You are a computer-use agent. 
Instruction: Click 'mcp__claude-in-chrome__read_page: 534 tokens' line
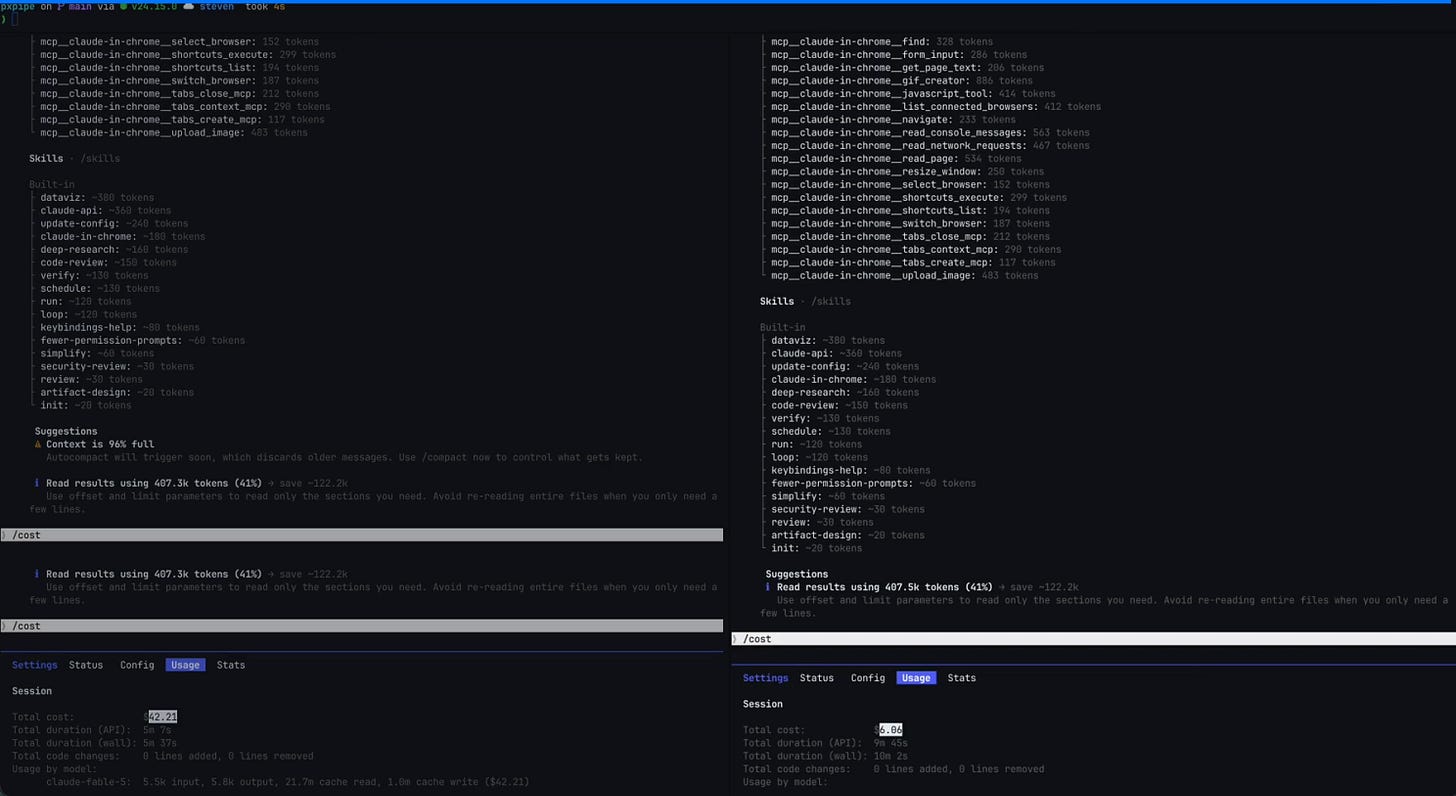click(896, 159)
